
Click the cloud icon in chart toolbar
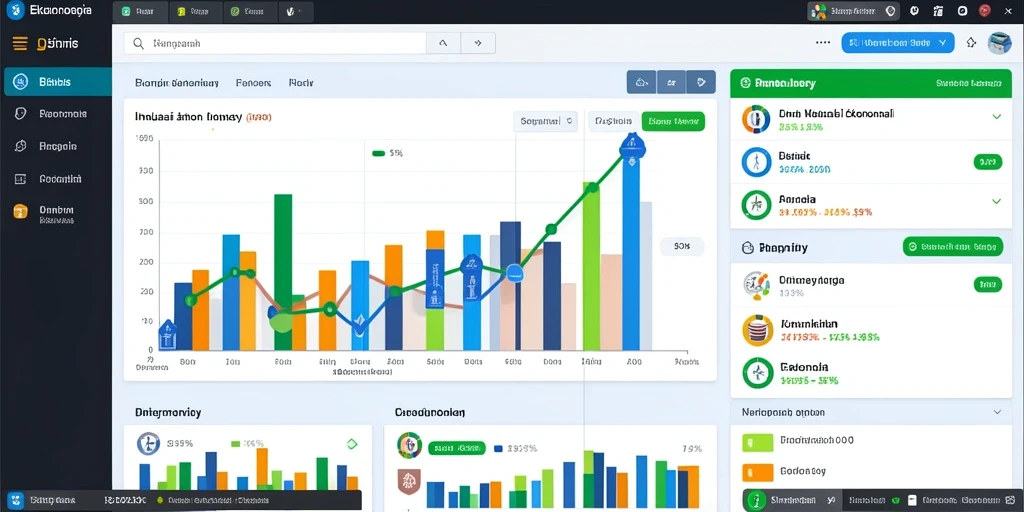641,82
